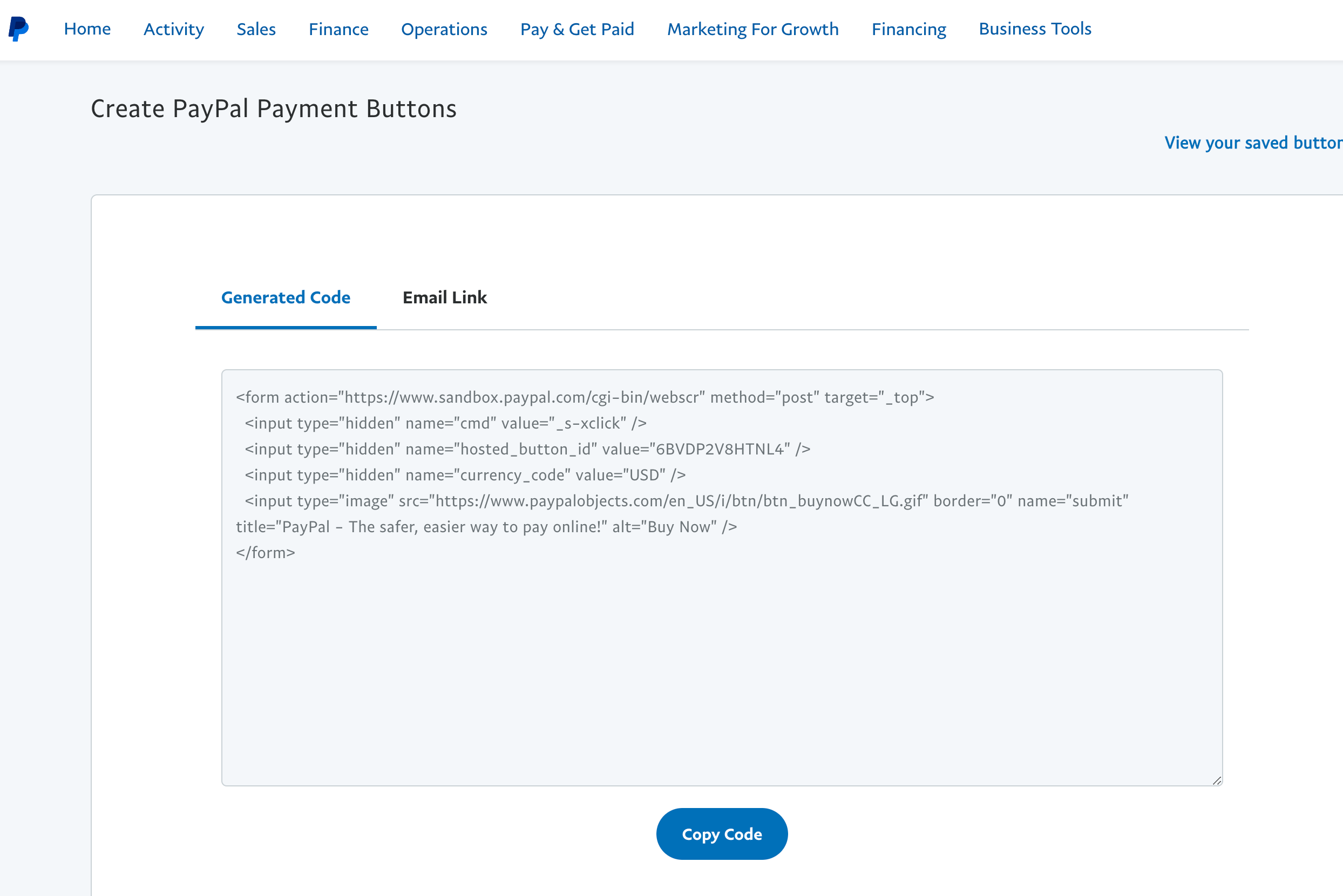Open the Operations menu item

[x=444, y=29]
